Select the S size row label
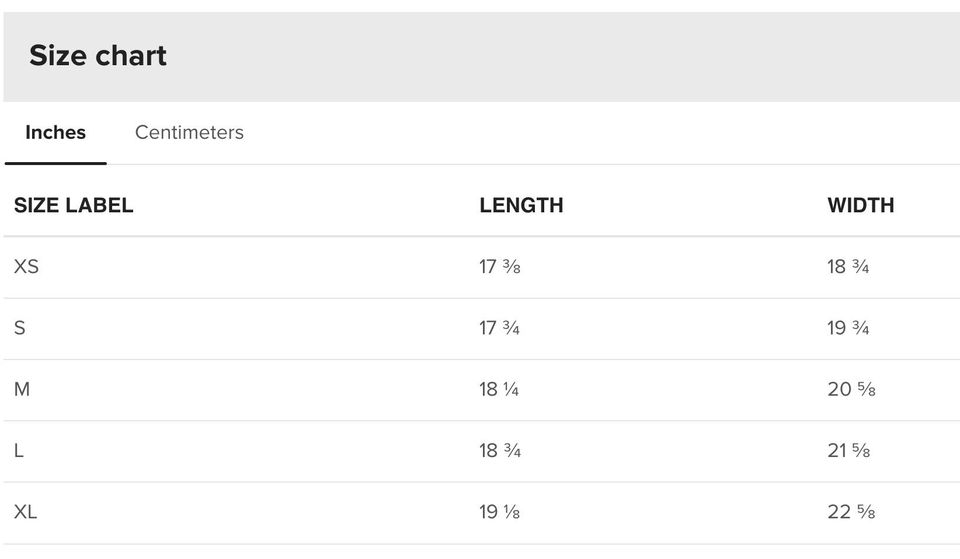The image size is (960, 559). coord(20,328)
